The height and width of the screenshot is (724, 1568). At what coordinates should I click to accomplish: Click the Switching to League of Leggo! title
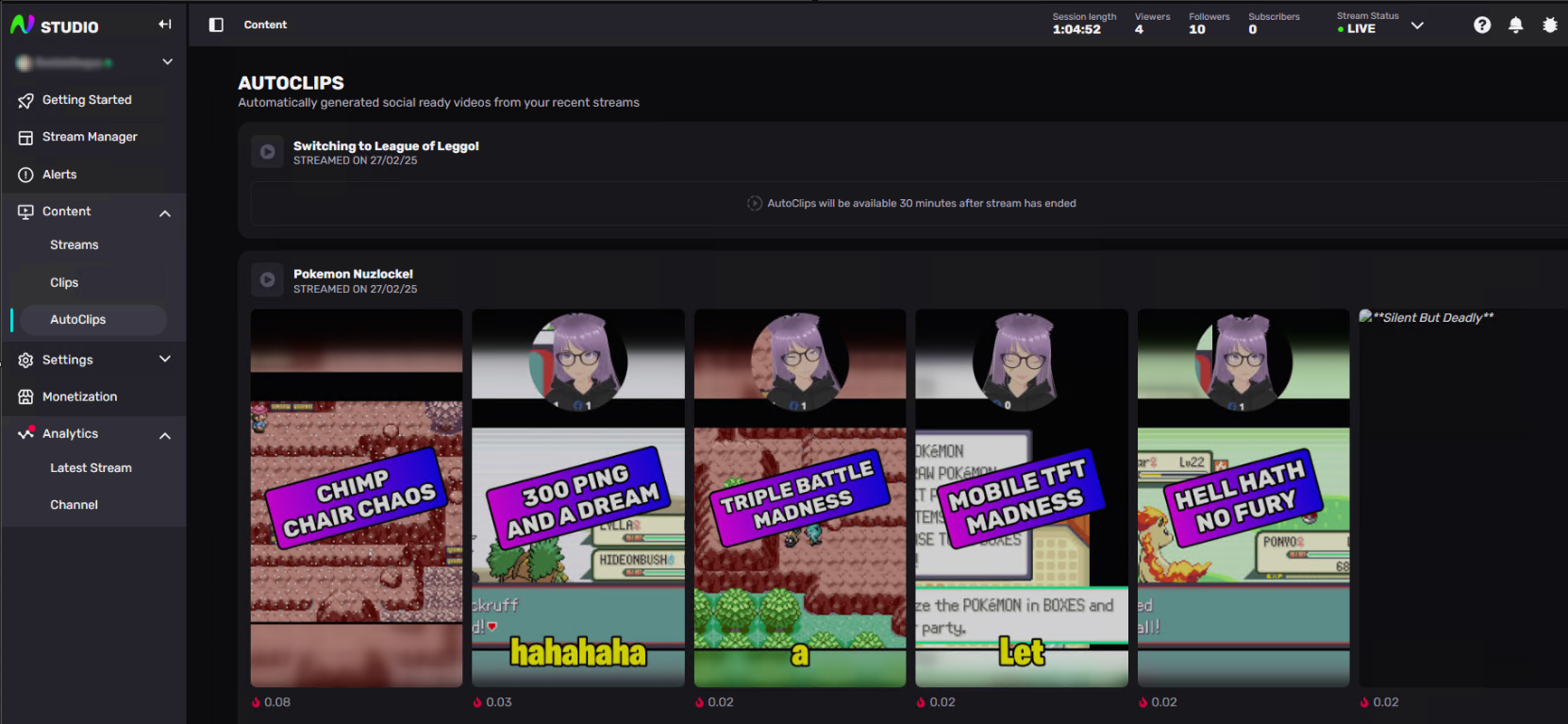[x=386, y=146]
